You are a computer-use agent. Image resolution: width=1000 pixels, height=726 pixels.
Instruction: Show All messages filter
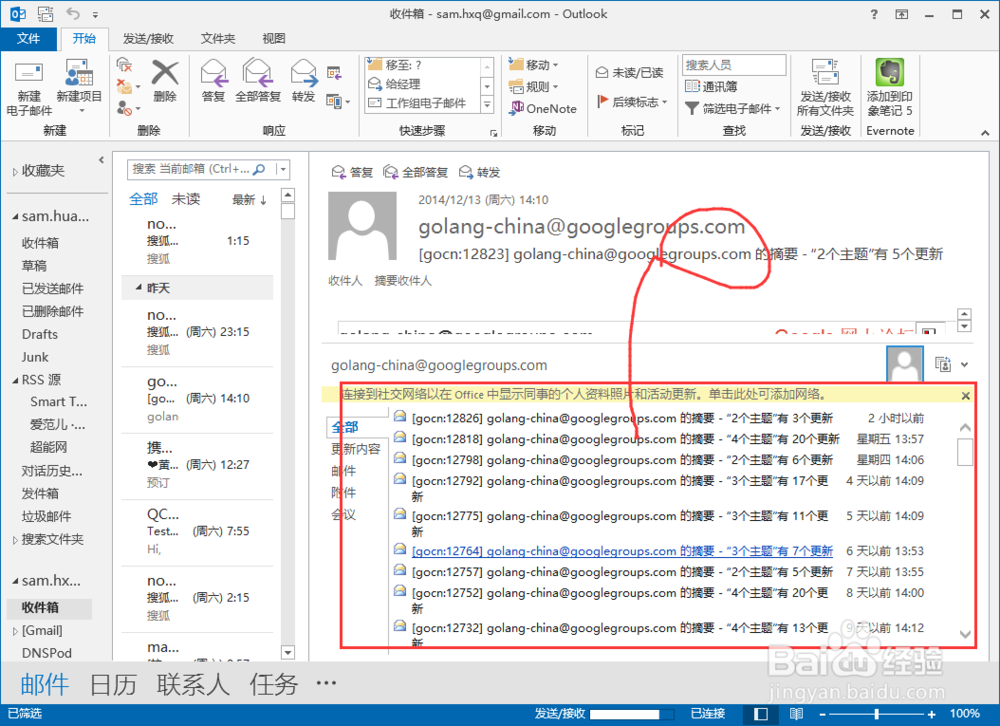143,199
